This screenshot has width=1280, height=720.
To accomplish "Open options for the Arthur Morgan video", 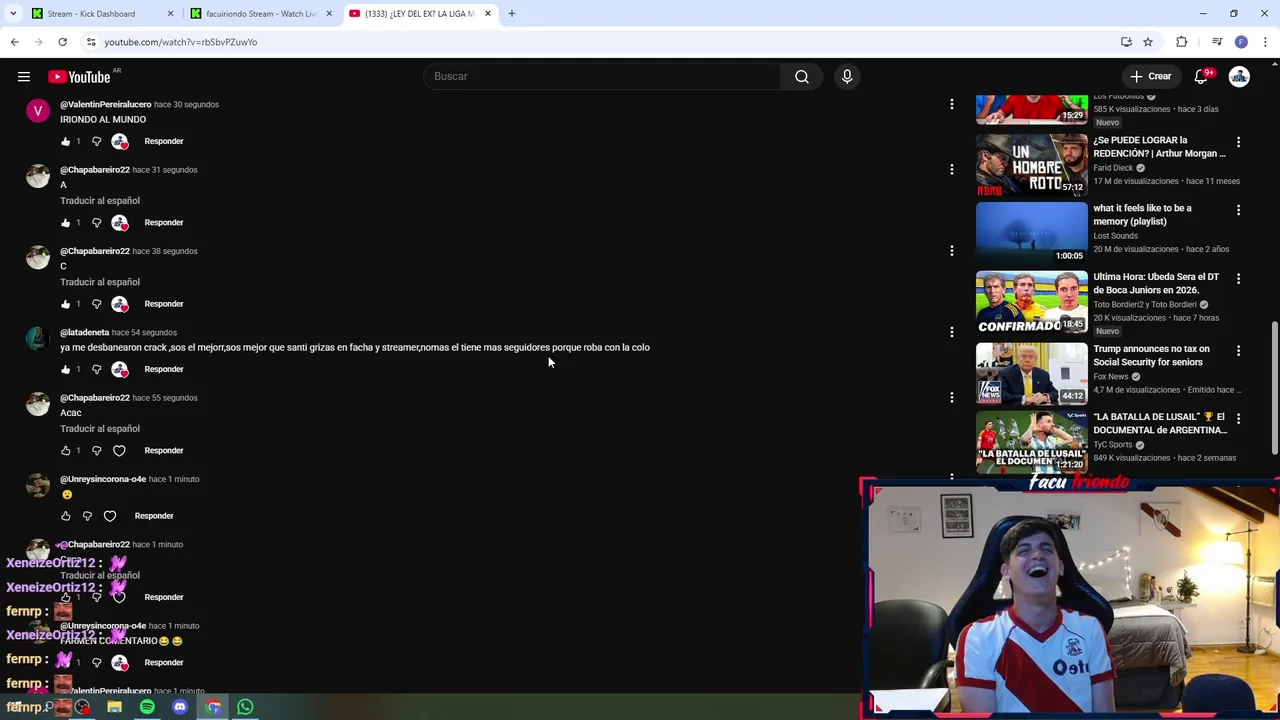I will click(1238, 142).
